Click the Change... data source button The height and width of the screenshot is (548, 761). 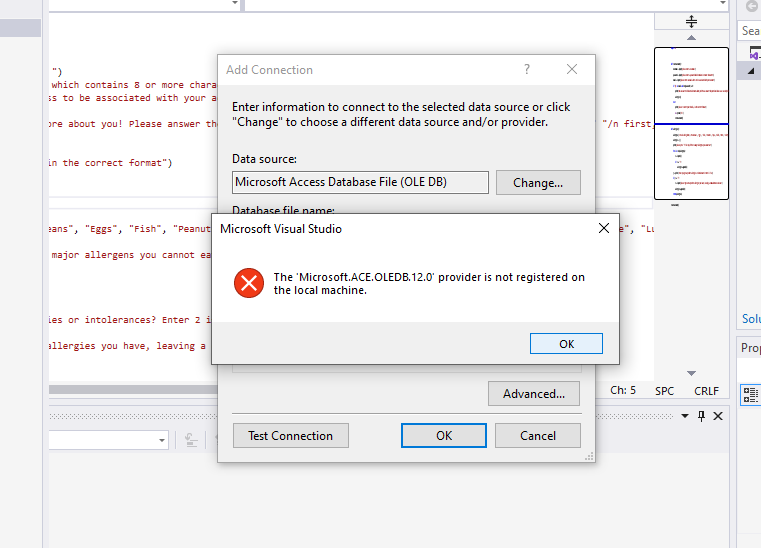pyautogui.click(x=538, y=183)
